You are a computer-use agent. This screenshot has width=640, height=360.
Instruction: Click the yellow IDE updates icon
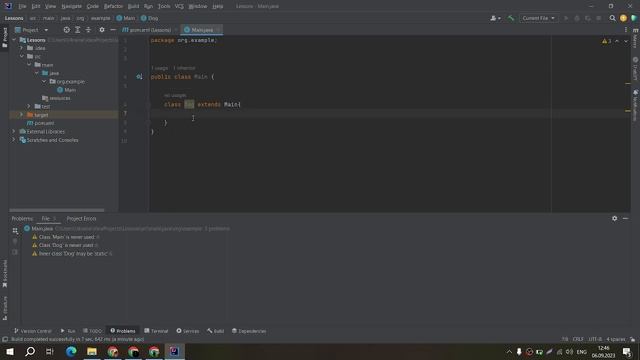(x=623, y=18)
